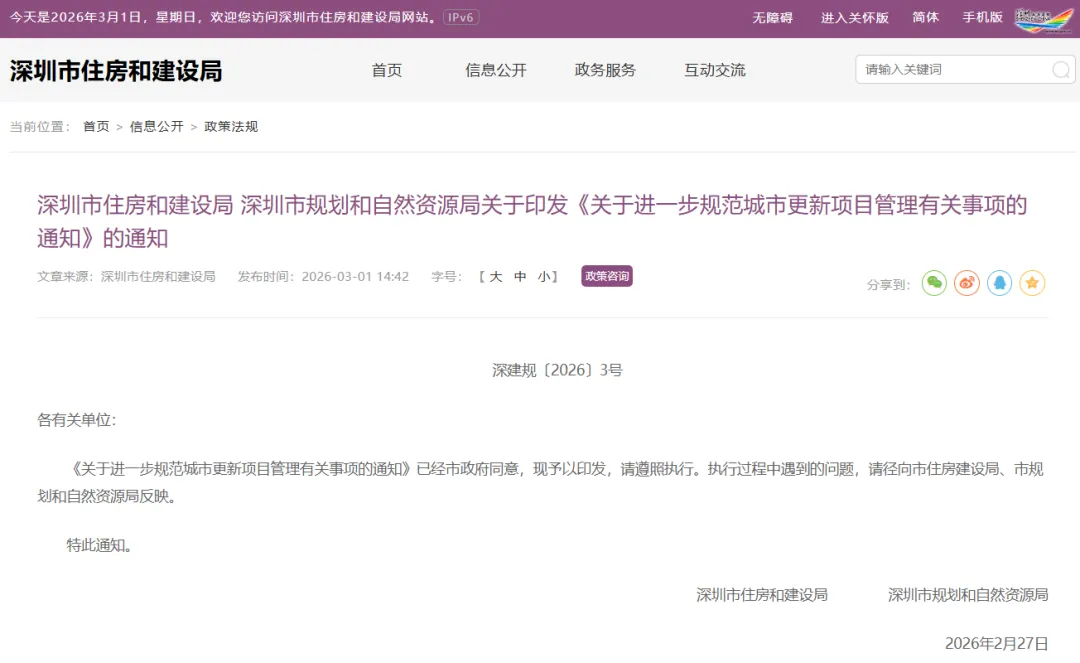
Task: Open 无障碍 accessibility mode
Action: [772, 18]
